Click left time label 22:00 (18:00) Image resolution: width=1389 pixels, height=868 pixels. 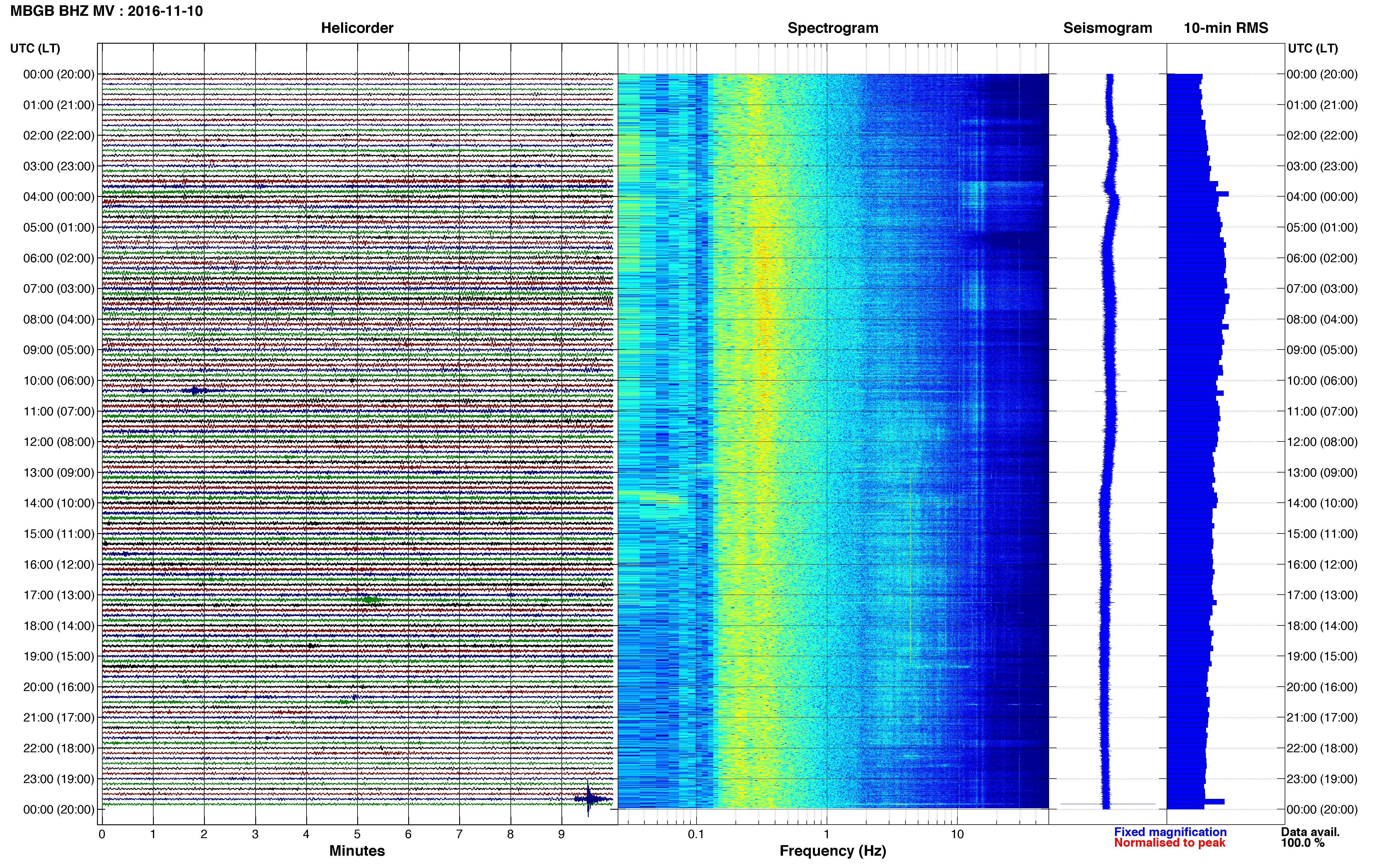pos(59,748)
